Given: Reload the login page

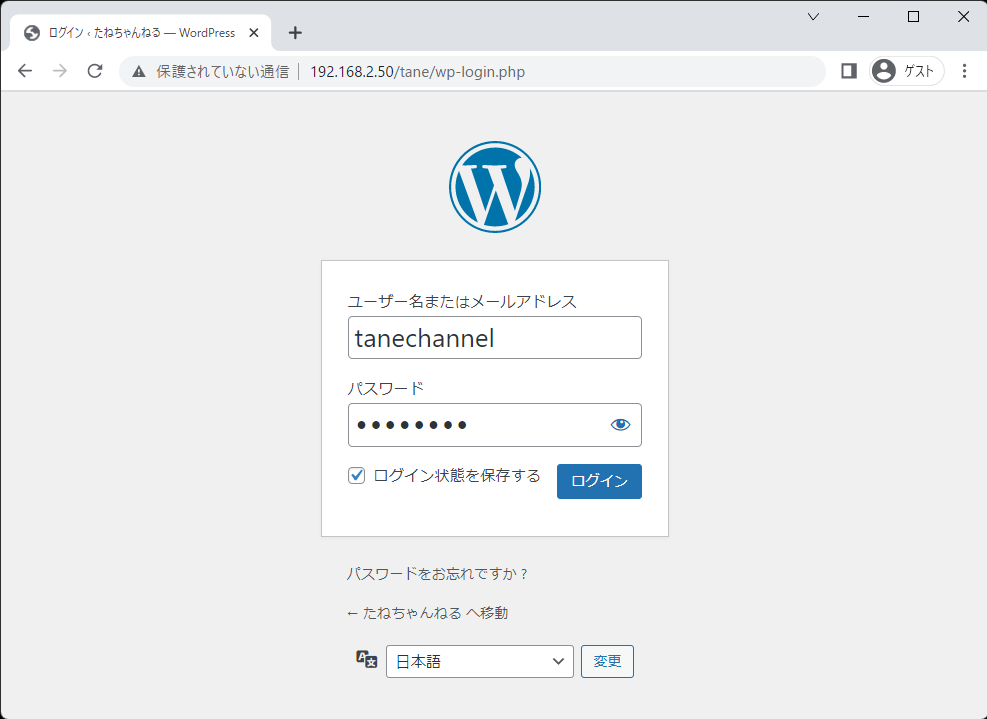Looking at the screenshot, I should 95,71.
